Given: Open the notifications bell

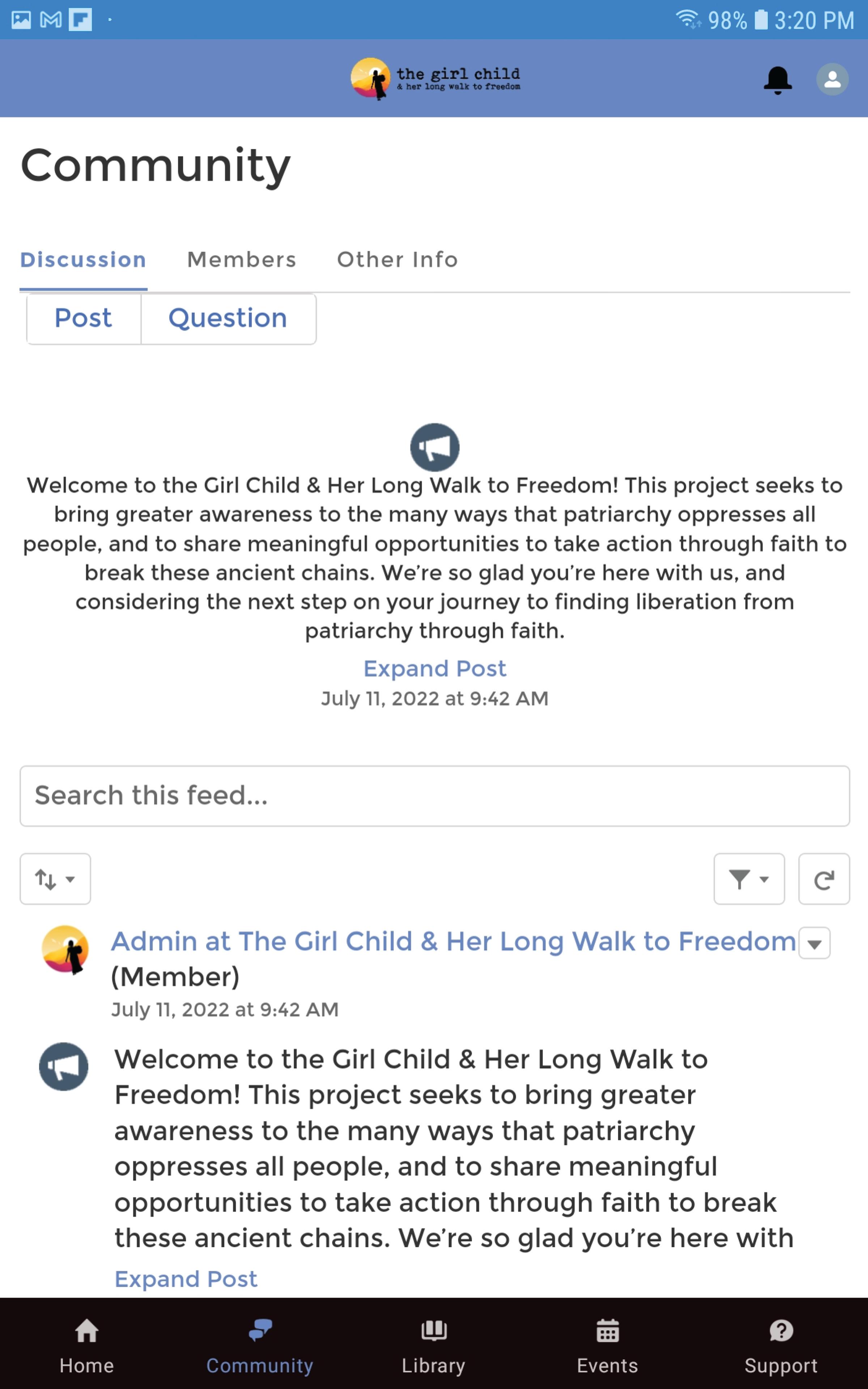Looking at the screenshot, I should coord(777,80).
